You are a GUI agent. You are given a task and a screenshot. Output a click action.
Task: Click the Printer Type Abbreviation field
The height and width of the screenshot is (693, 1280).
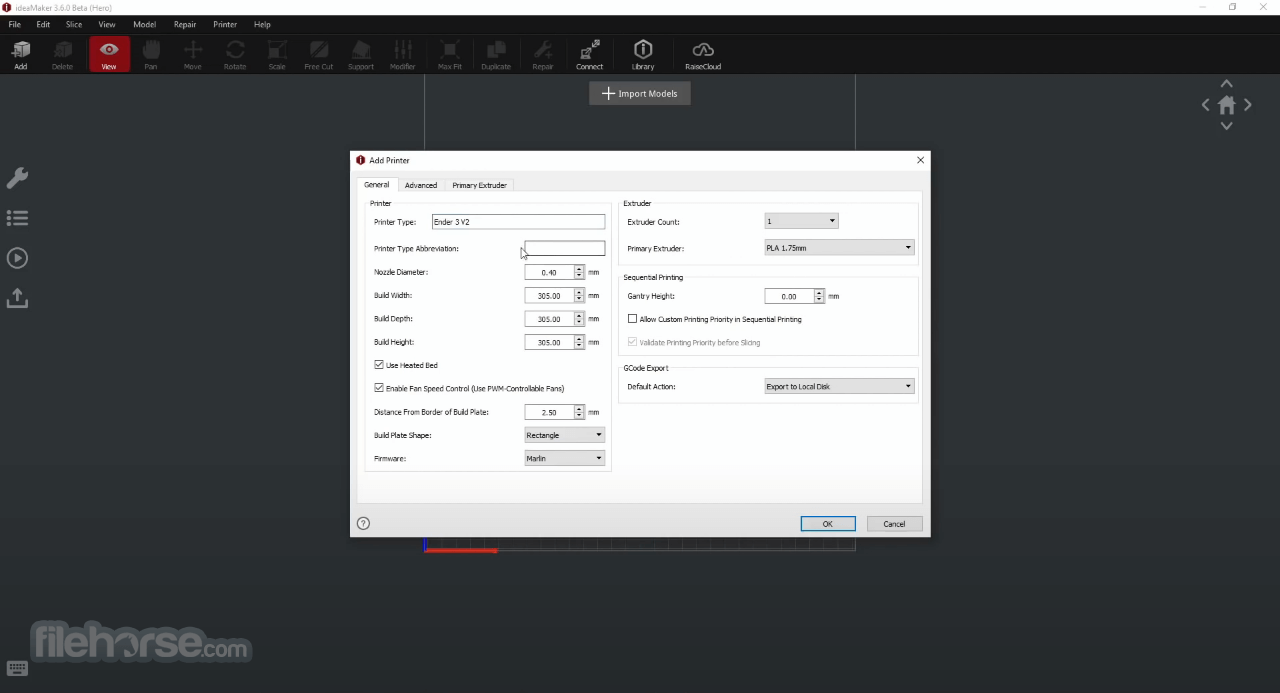point(565,248)
